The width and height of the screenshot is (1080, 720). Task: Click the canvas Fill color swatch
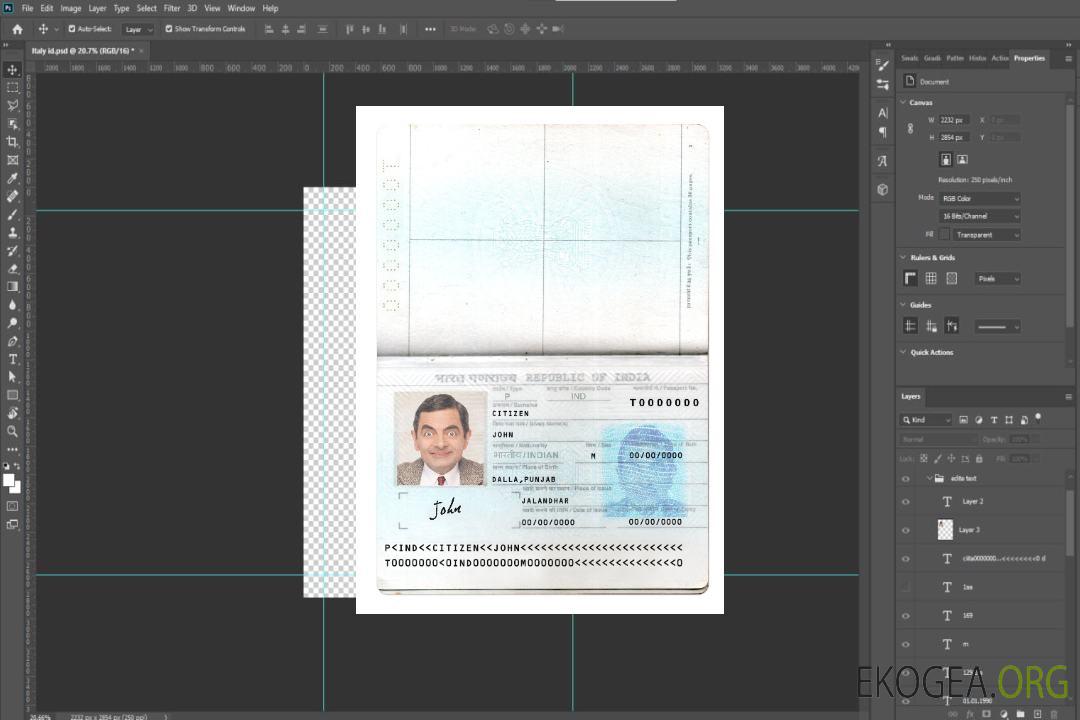tap(945, 235)
